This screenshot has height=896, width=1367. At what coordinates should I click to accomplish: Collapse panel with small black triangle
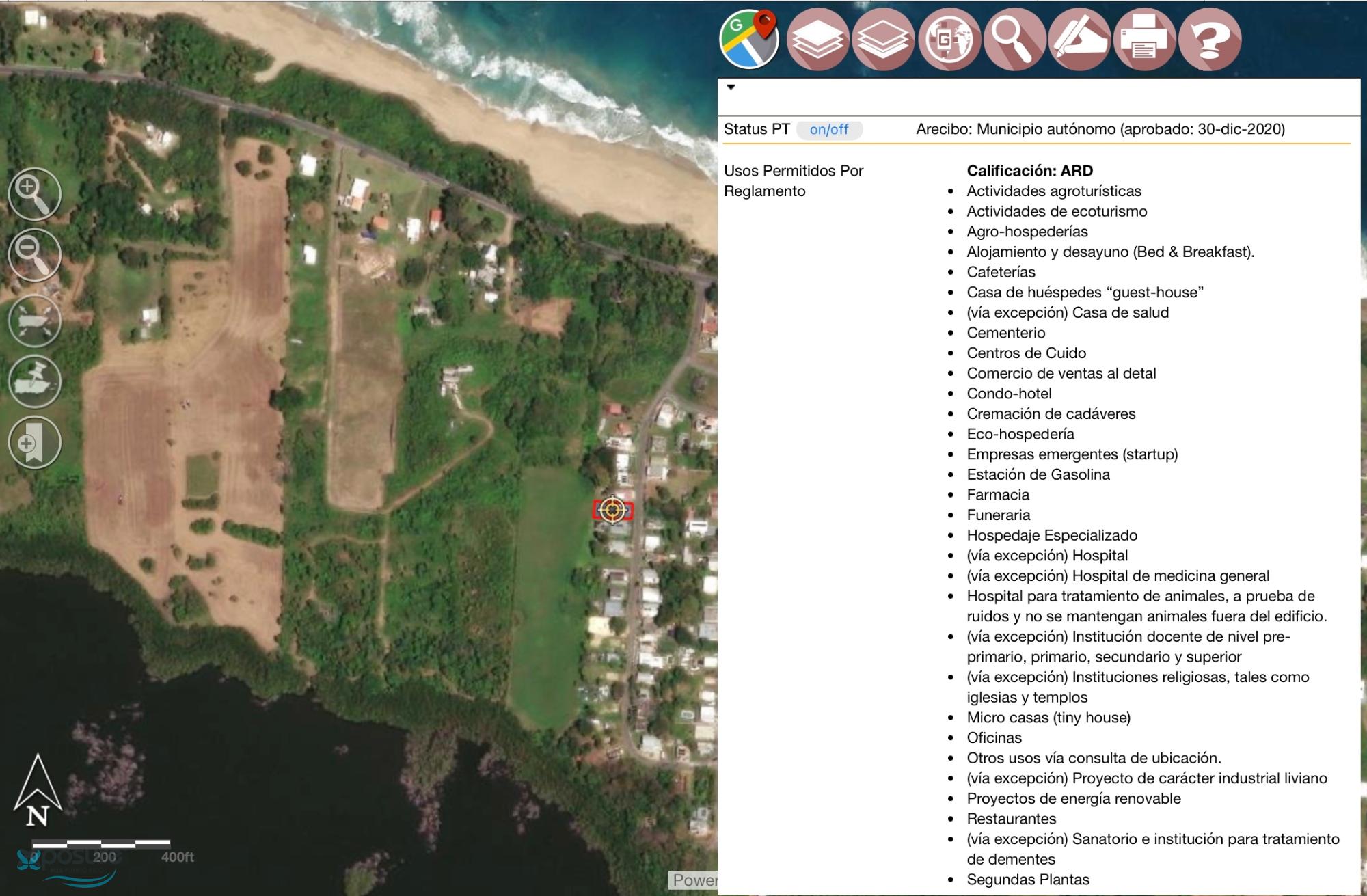(x=731, y=87)
